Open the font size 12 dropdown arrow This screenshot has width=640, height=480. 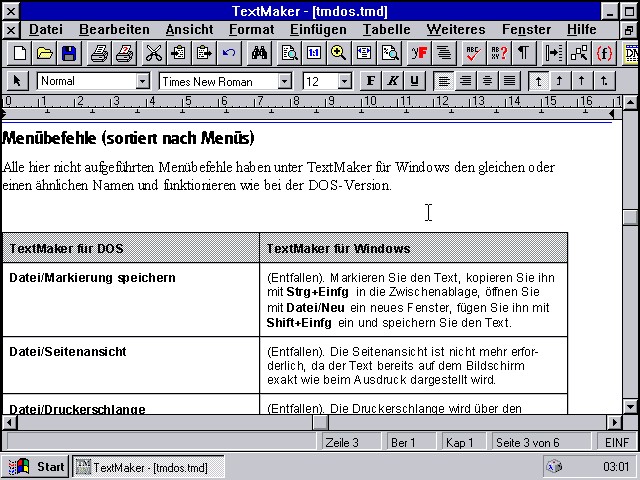click(x=344, y=81)
